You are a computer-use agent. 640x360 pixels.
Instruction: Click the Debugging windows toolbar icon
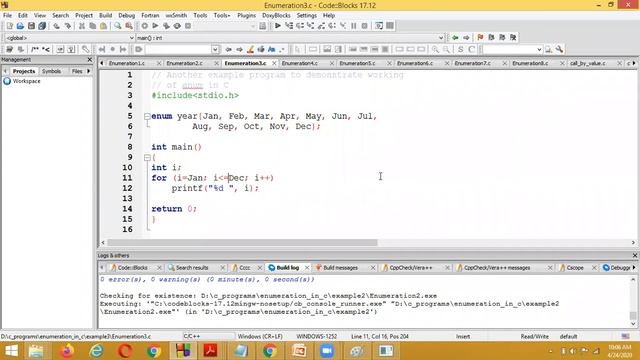tap(379, 26)
